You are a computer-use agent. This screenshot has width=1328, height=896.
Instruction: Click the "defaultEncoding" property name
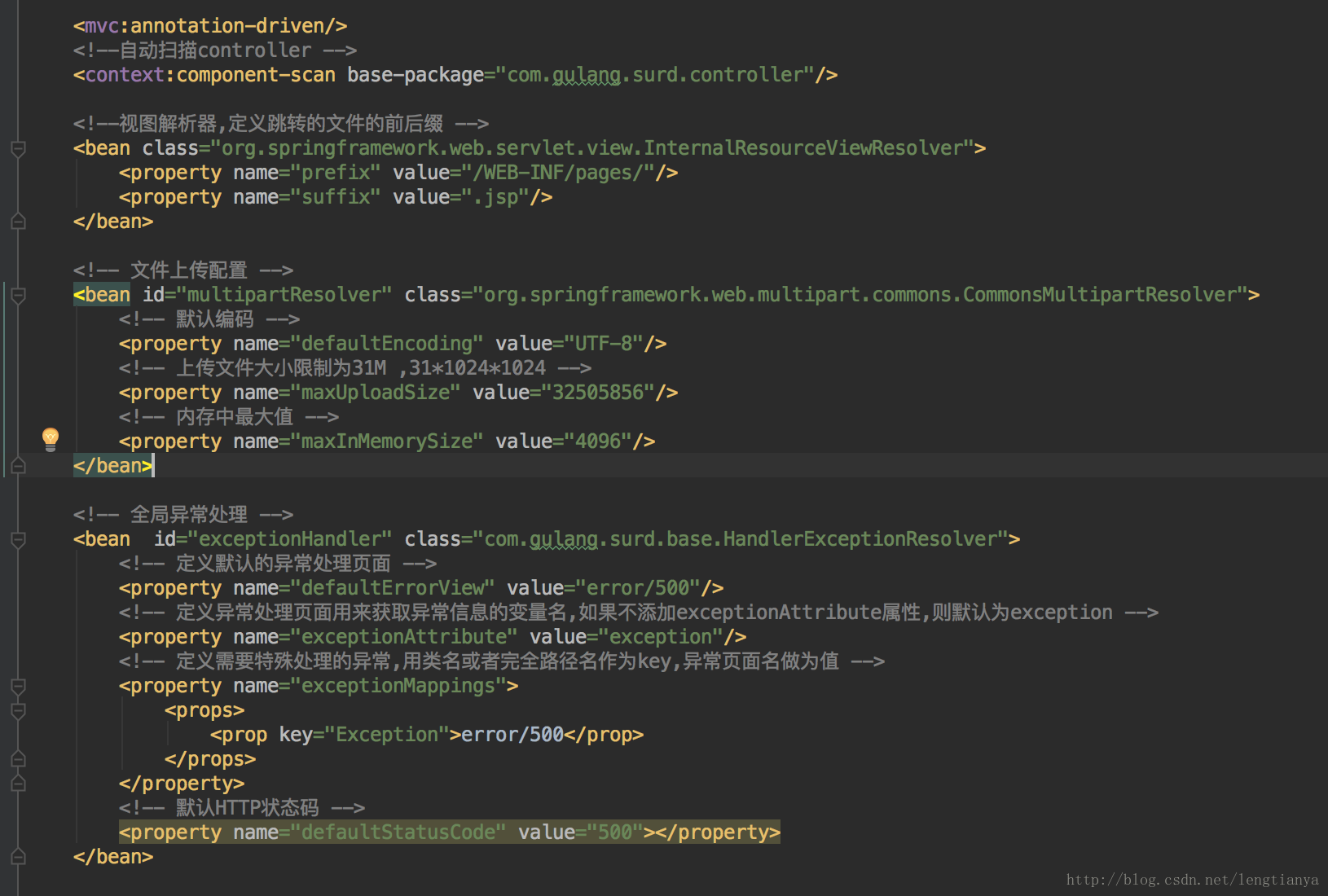[x=387, y=344]
